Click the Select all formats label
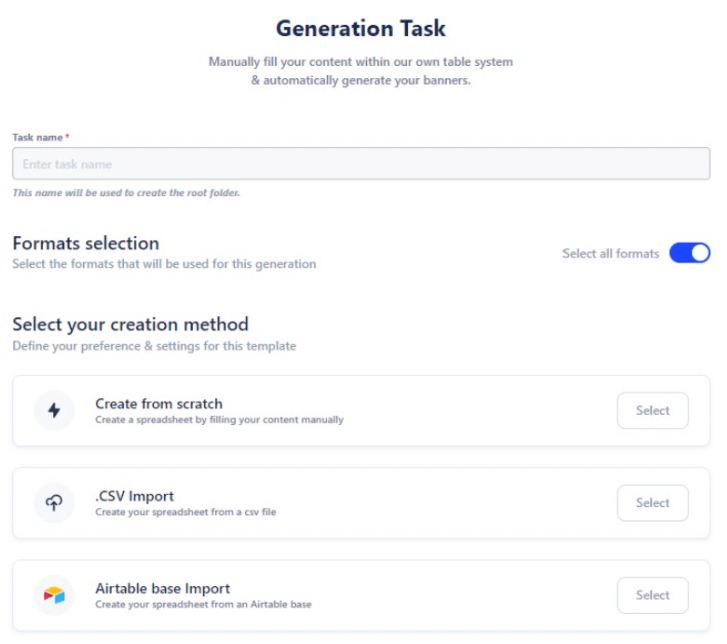The image size is (727, 644). click(x=611, y=254)
